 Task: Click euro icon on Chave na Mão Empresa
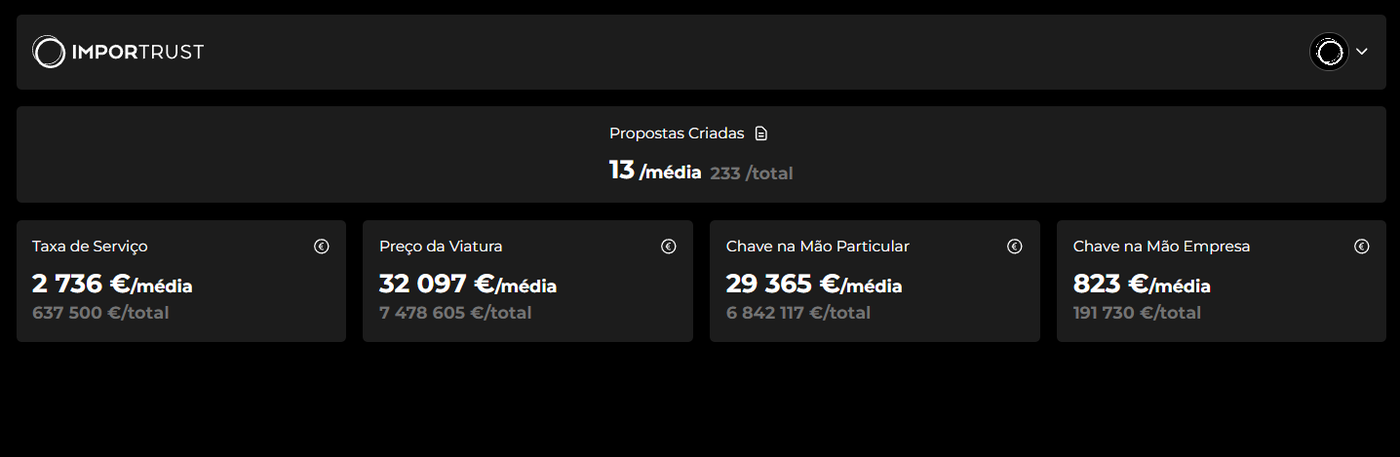(x=1361, y=246)
